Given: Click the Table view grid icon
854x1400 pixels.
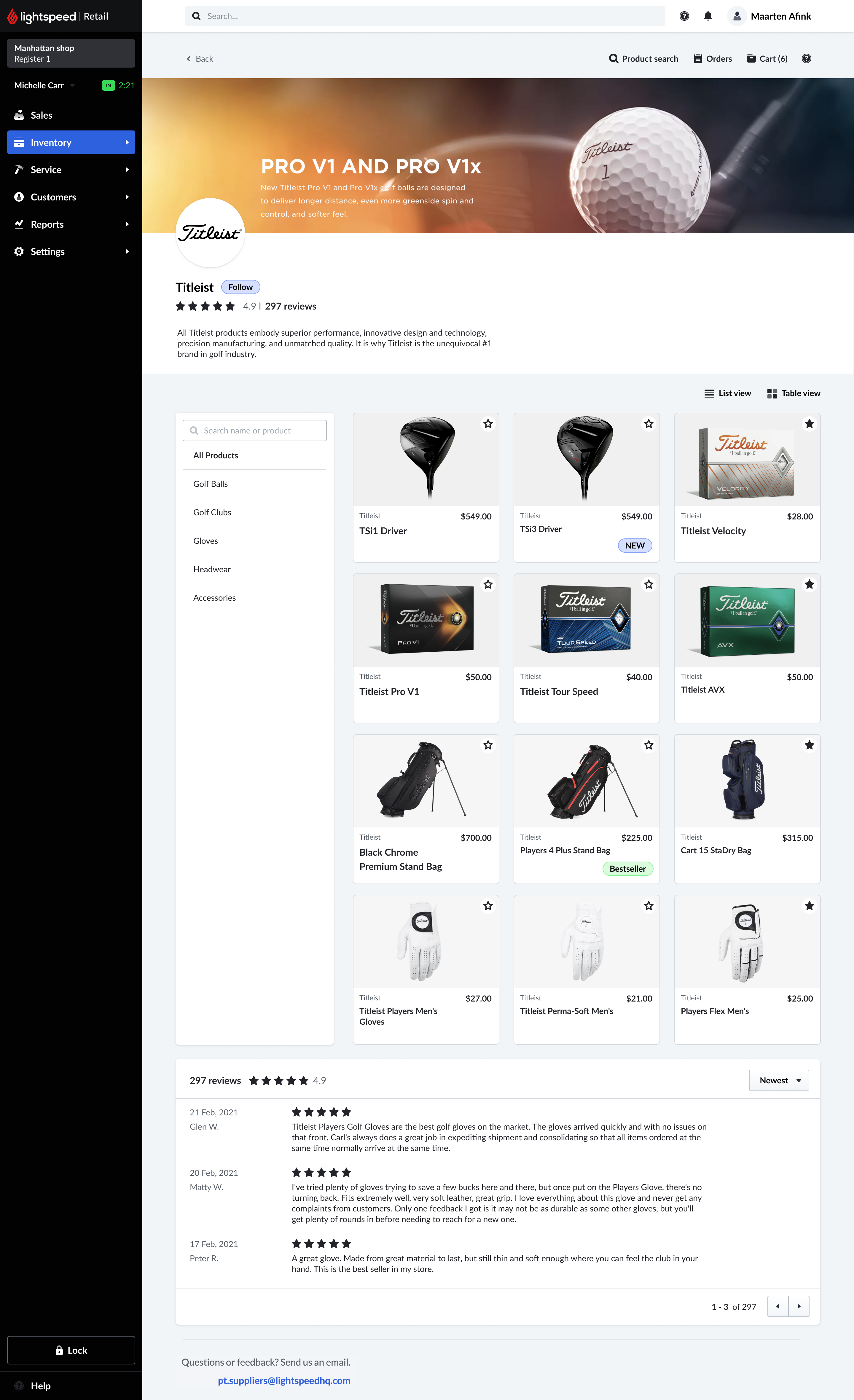Looking at the screenshot, I should [x=772, y=393].
